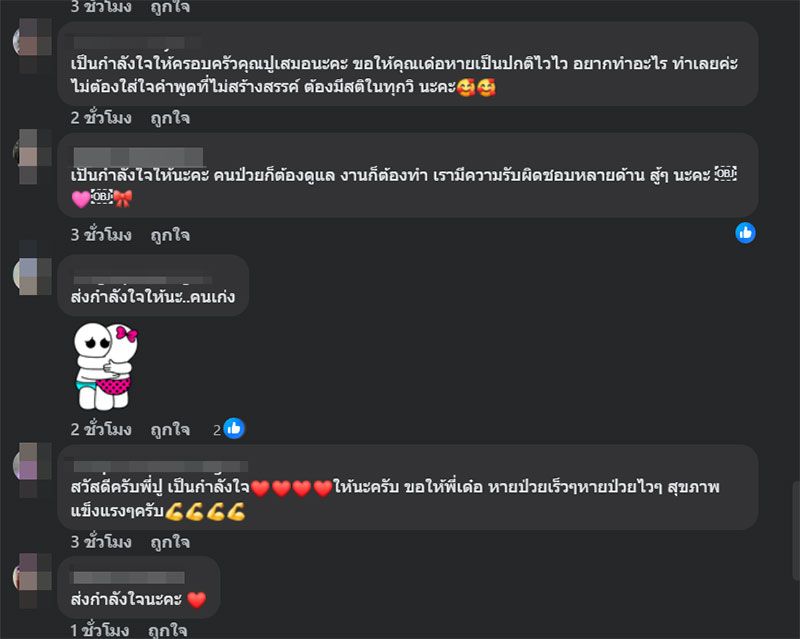Open the '3 ชั่วโมง' timestamp below the pink heart comment

(101, 235)
